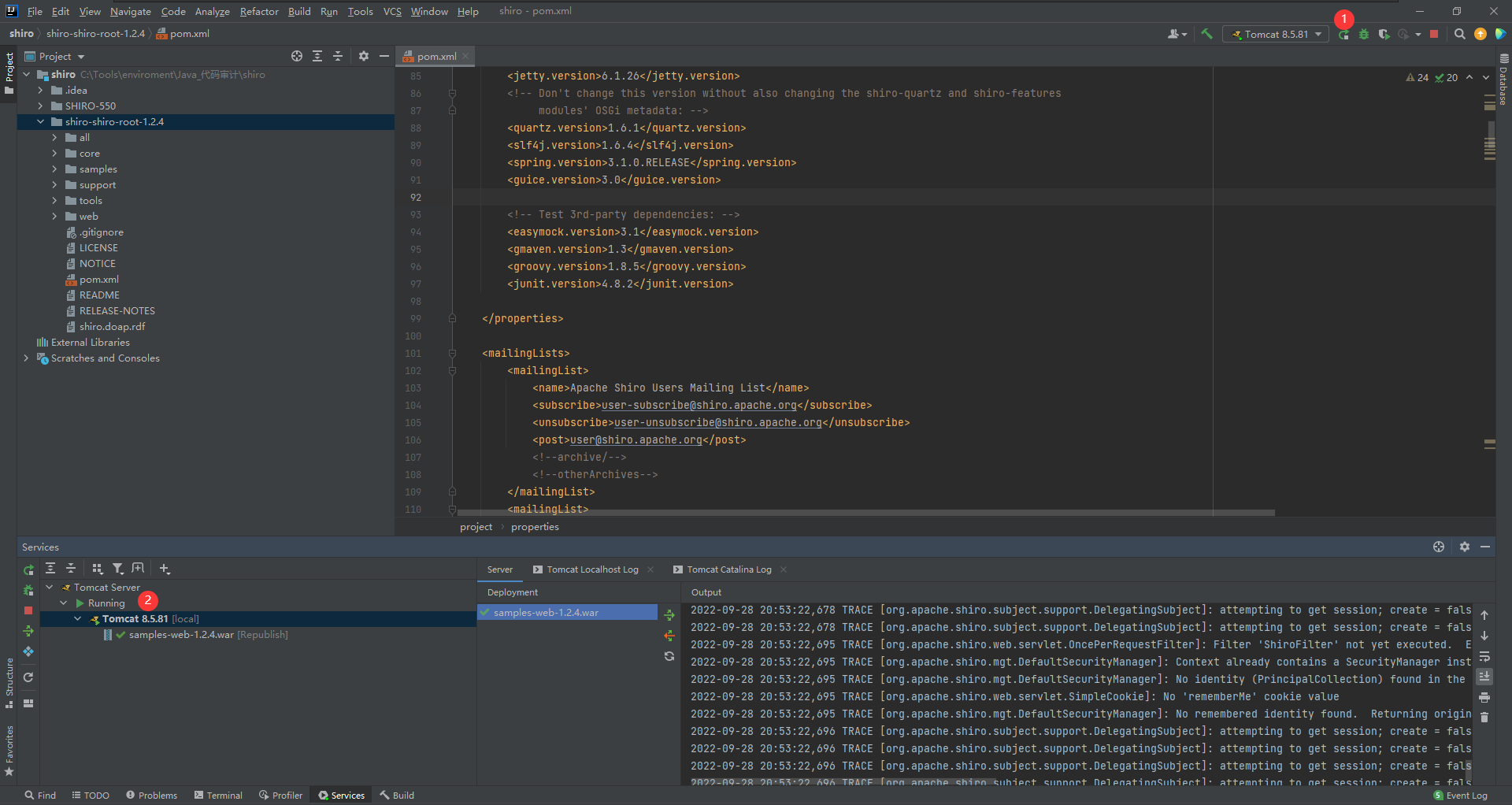
Task: Rerun Tomcat 8.5.81 from the top toolbar
Action: click(1344, 35)
